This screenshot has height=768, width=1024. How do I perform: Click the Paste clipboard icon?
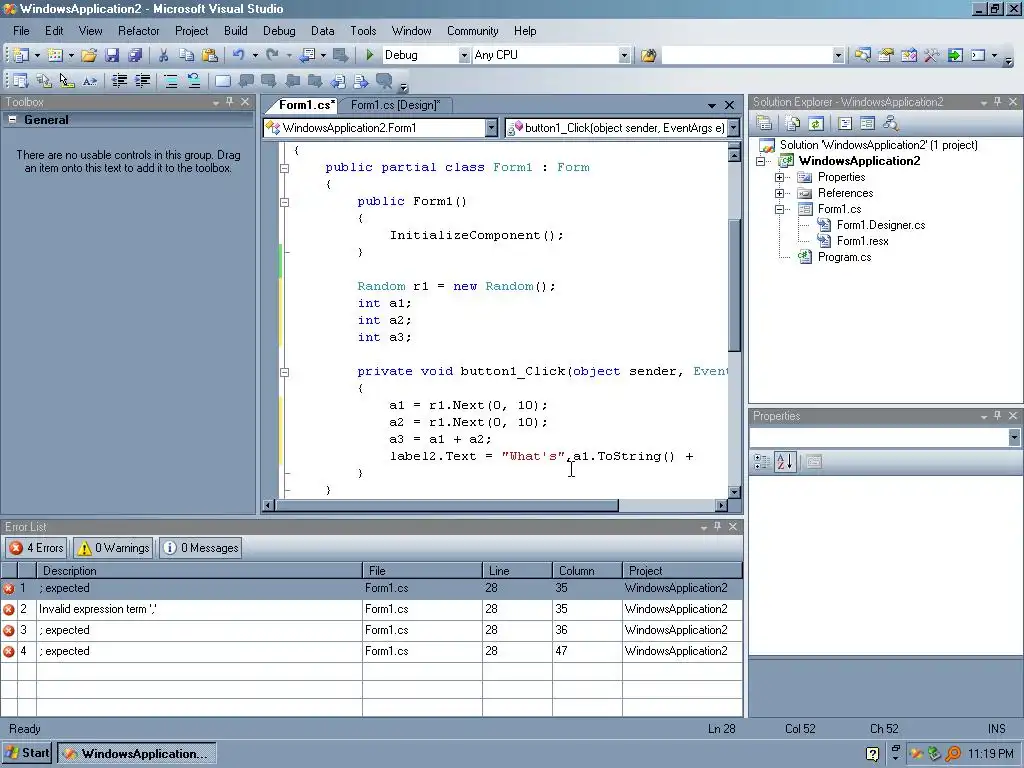pyautogui.click(x=210, y=56)
